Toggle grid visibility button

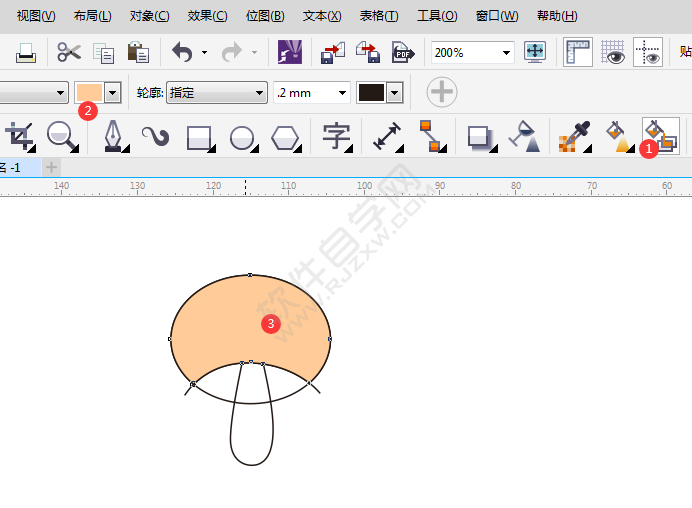tap(613, 52)
